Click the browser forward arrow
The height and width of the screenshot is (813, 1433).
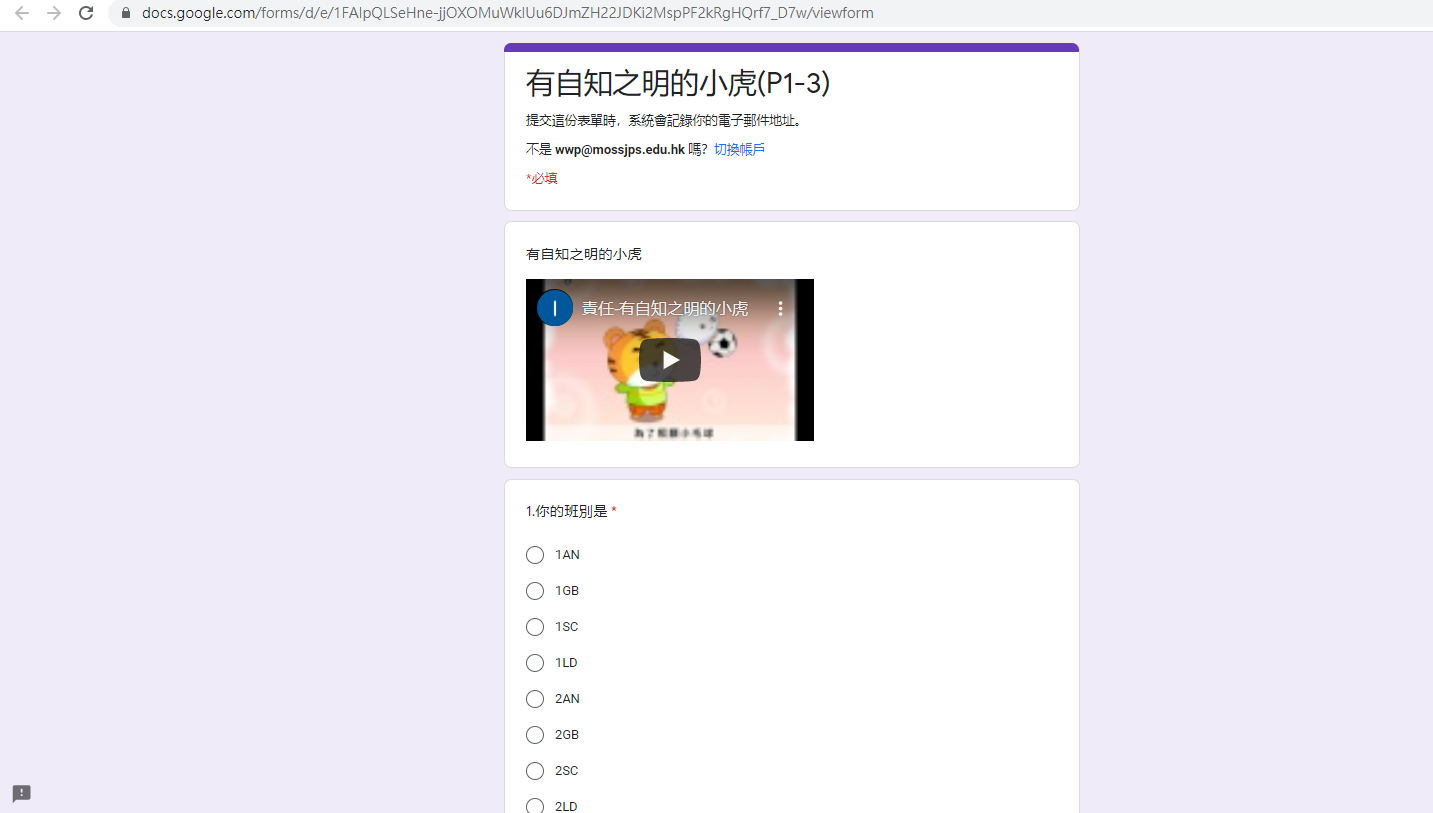click(x=54, y=13)
